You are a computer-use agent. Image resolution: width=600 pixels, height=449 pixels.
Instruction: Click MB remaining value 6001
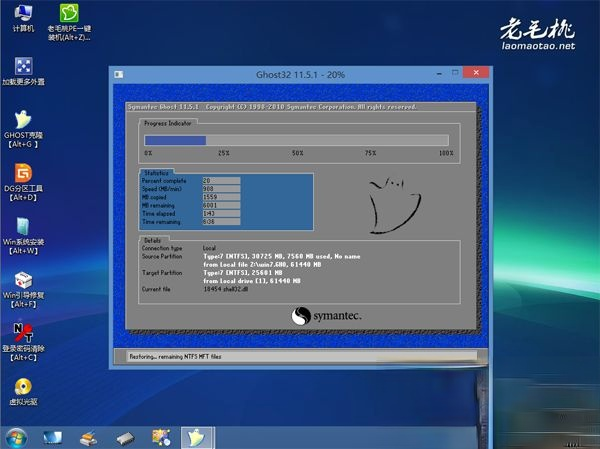pos(221,205)
